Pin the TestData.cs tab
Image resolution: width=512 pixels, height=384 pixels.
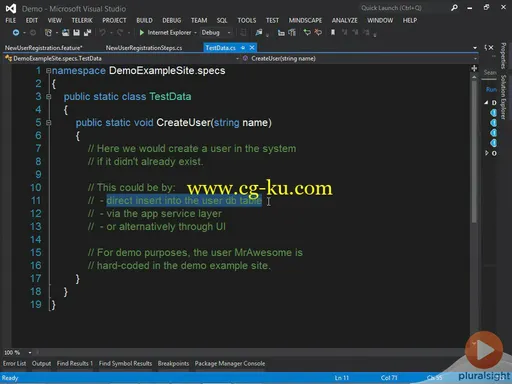point(243,48)
